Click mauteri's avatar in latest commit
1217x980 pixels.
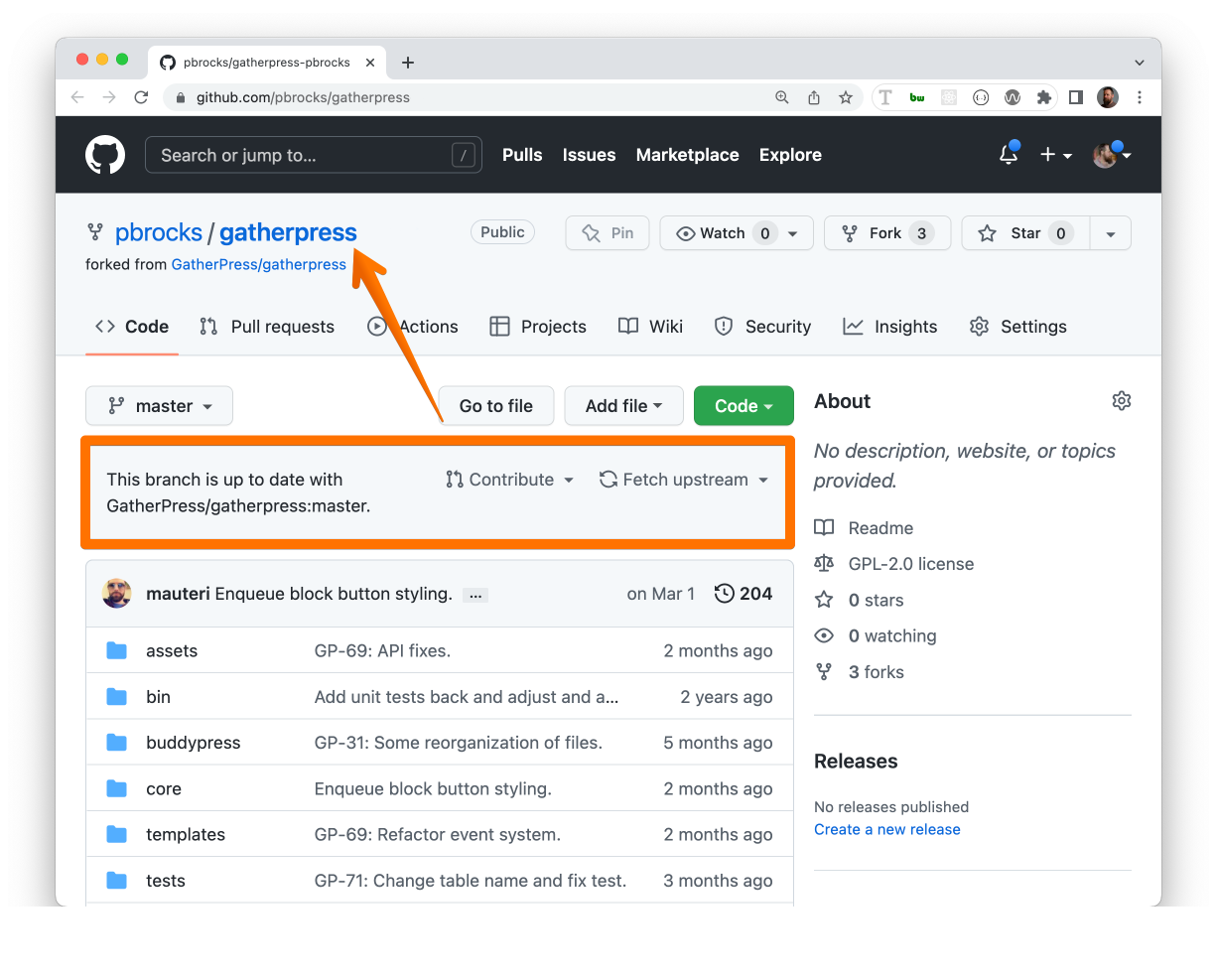pyautogui.click(x=117, y=594)
